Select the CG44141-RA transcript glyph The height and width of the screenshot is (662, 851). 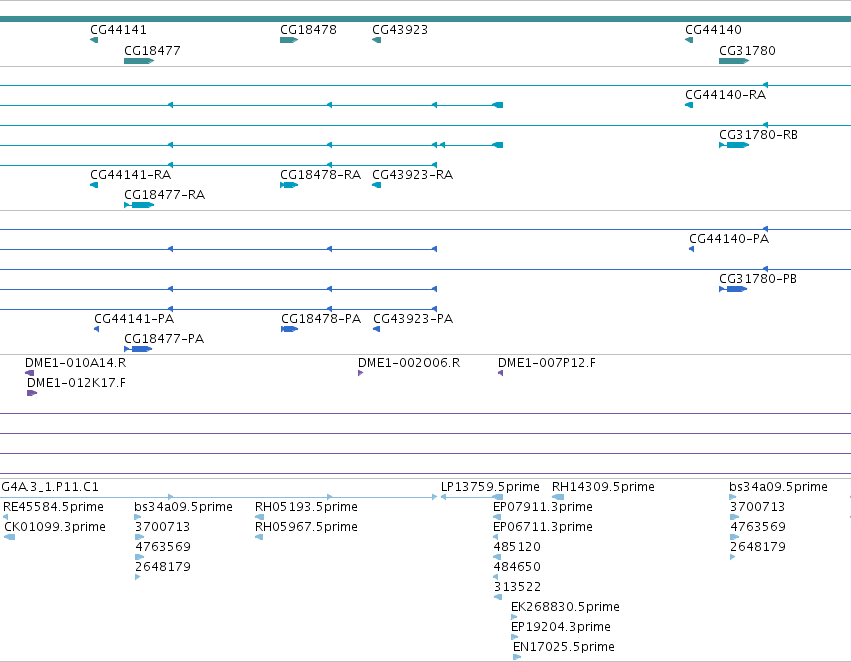94,185
